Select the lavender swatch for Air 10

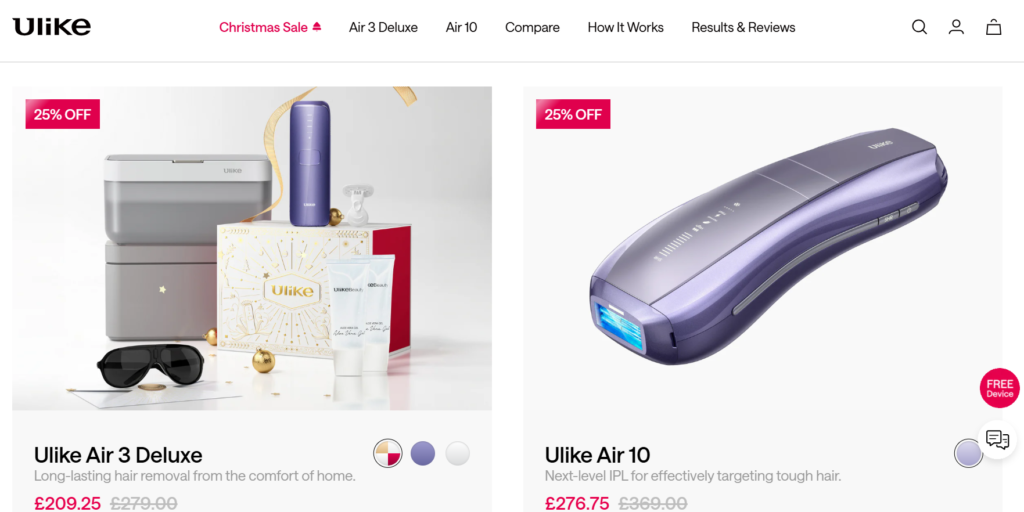(968, 453)
